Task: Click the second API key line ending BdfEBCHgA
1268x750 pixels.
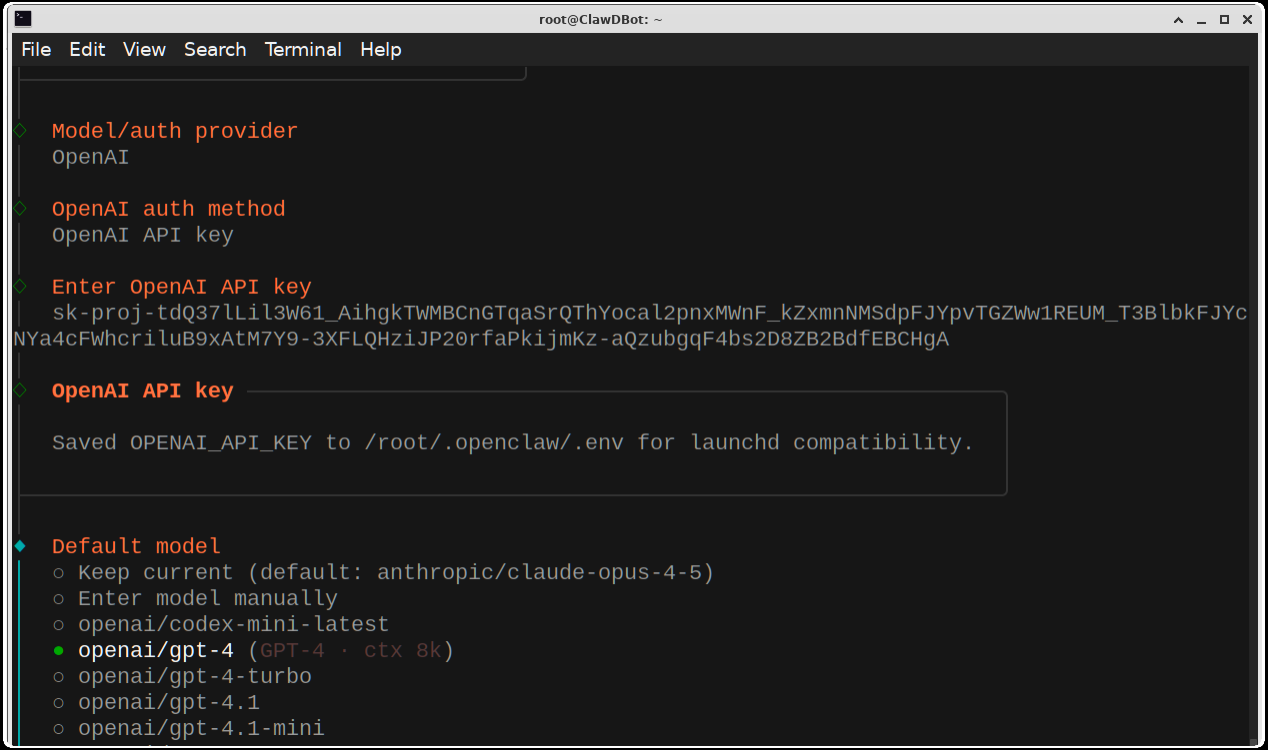Action: point(481,339)
